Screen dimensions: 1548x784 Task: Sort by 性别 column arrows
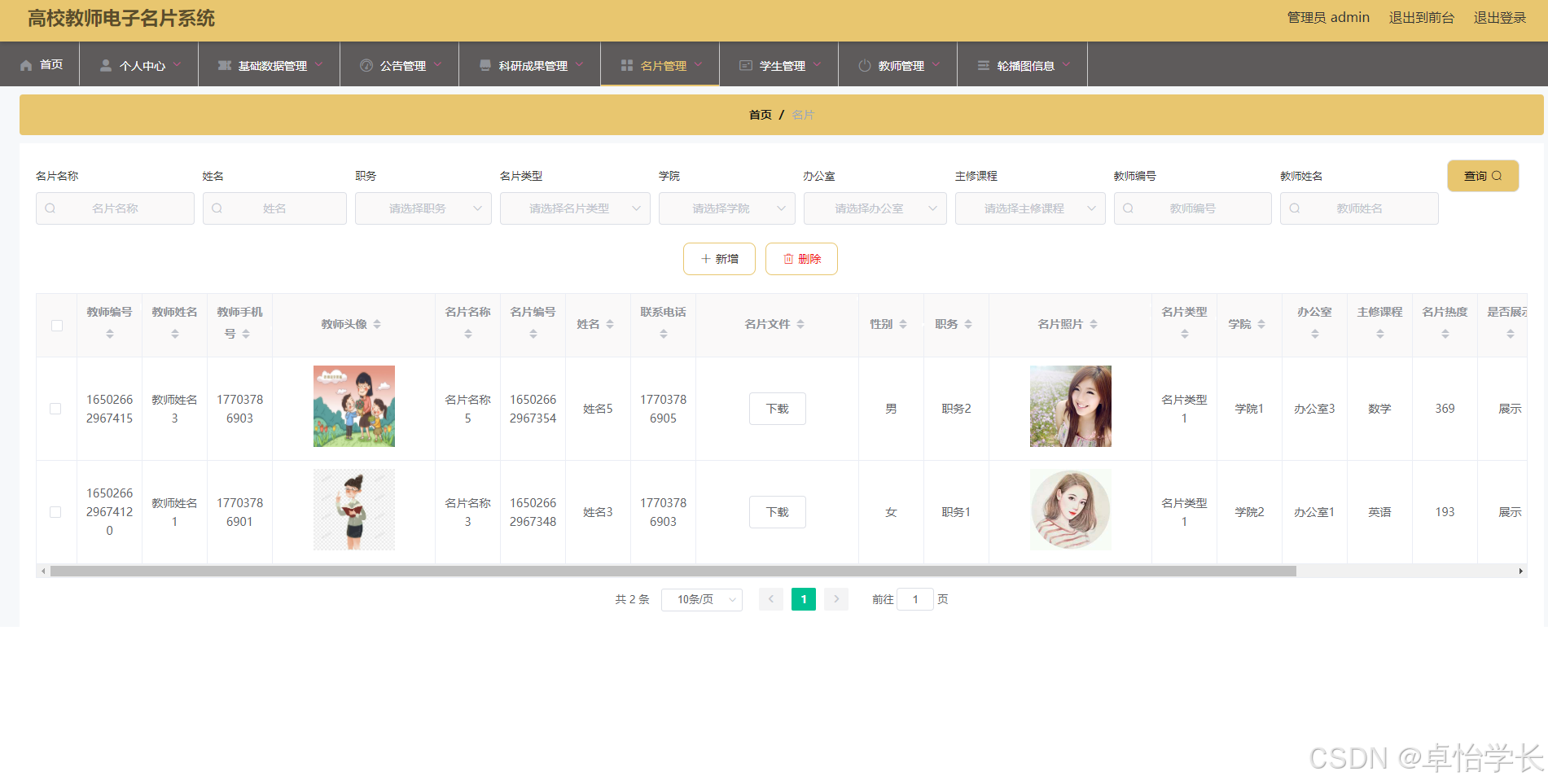[903, 324]
